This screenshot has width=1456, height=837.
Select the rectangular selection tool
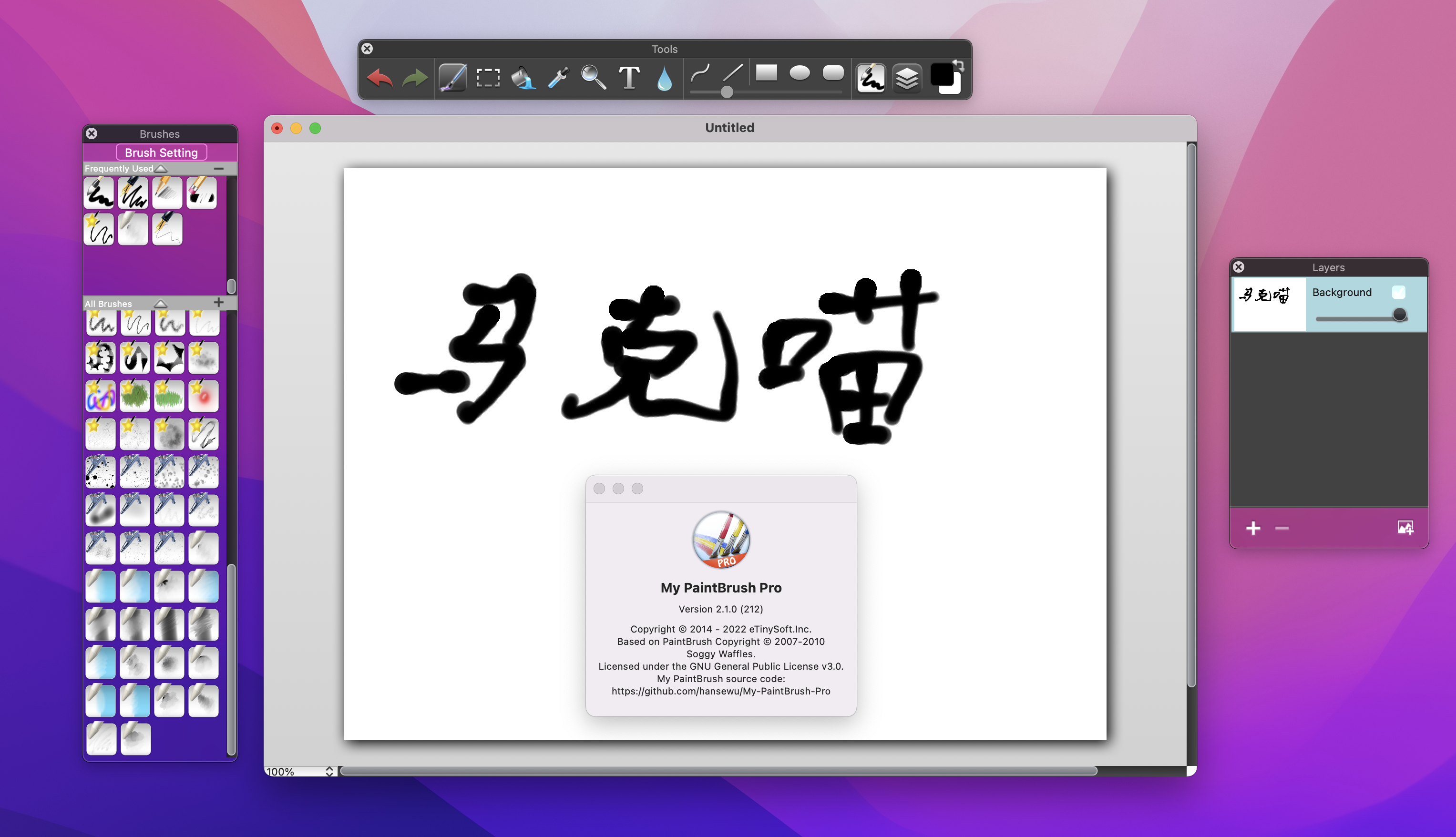click(488, 77)
